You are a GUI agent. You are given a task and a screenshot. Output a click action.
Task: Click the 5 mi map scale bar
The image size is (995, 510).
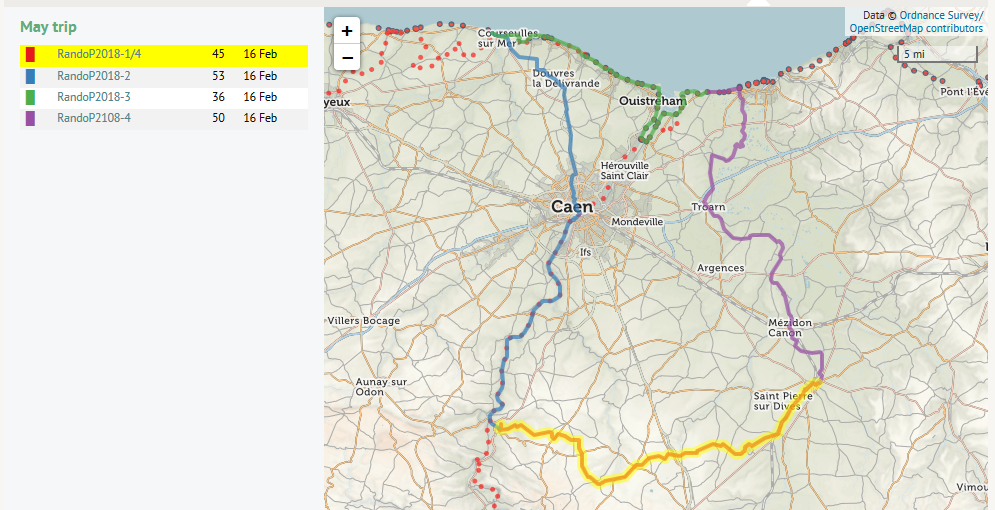[x=938, y=54]
